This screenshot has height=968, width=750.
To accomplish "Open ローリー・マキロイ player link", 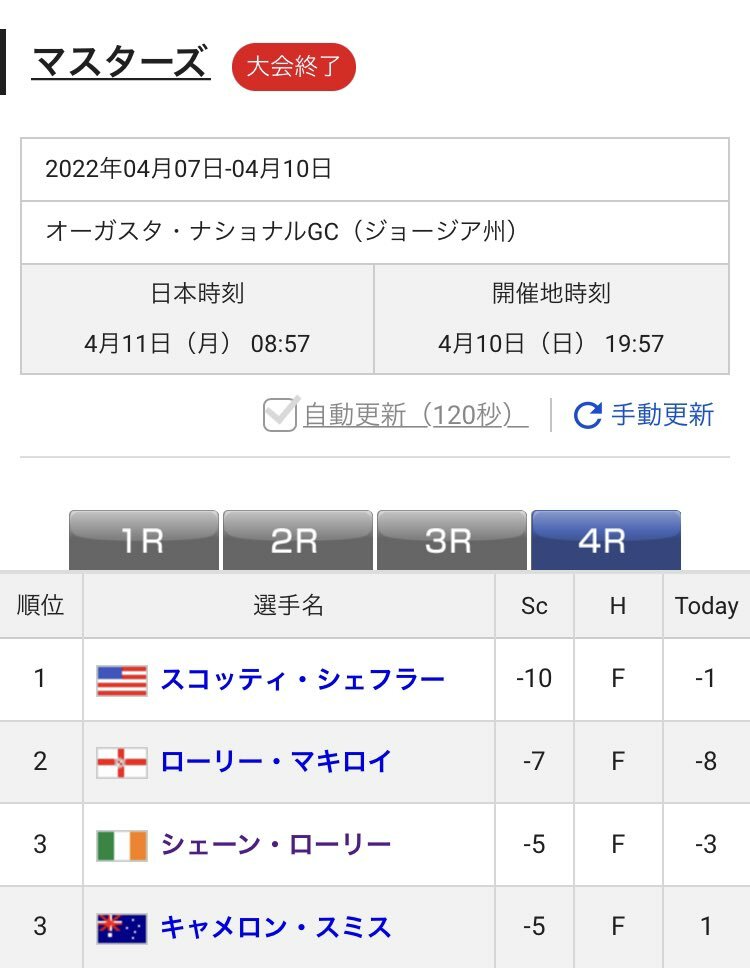I will (x=276, y=761).
